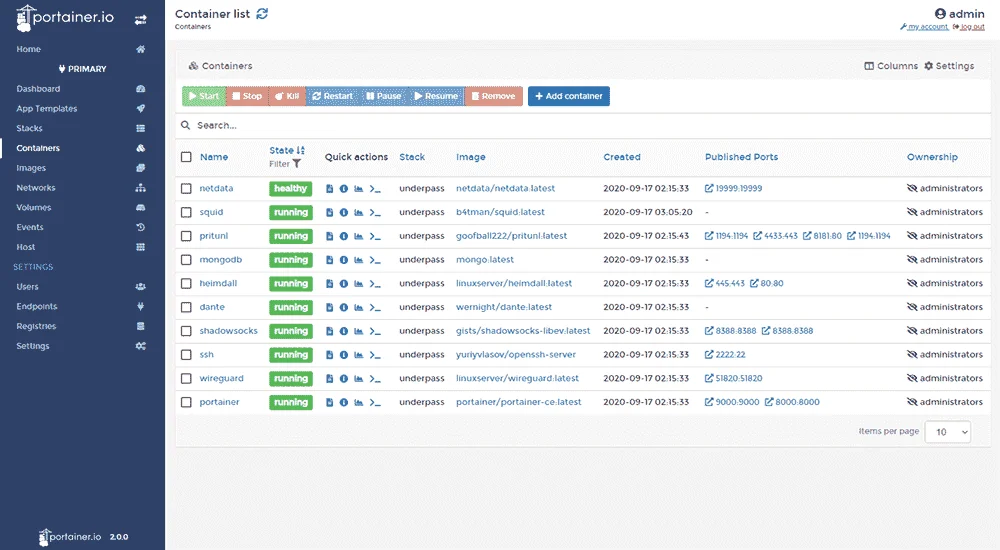Check the shadowsocks container checkbox

pyautogui.click(x=186, y=331)
